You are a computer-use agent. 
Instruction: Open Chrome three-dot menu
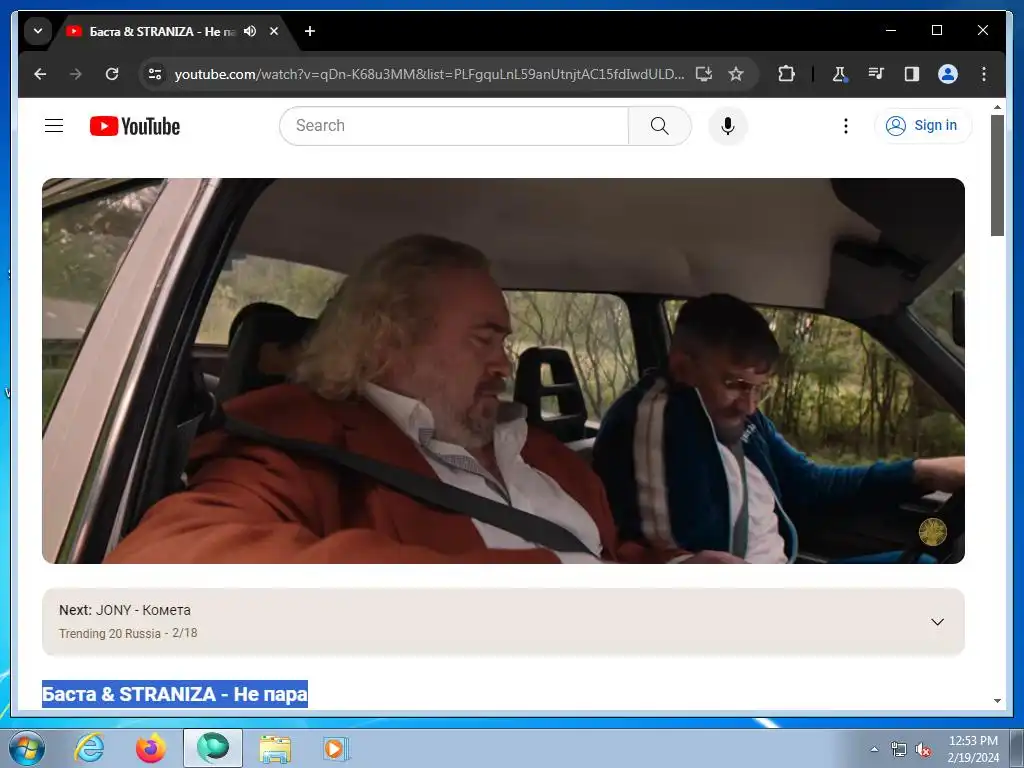984,74
